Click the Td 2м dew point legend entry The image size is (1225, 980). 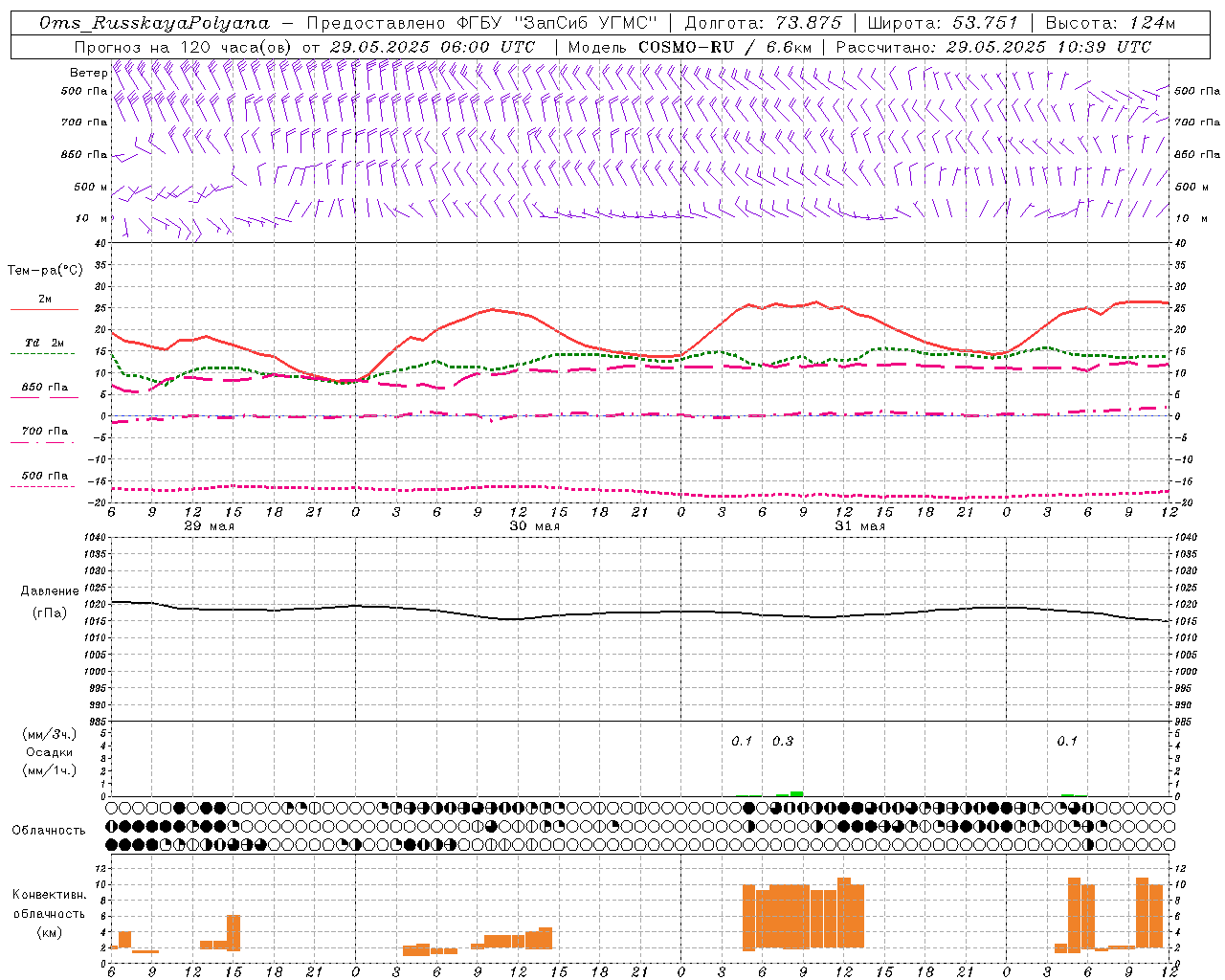tap(45, 343)
